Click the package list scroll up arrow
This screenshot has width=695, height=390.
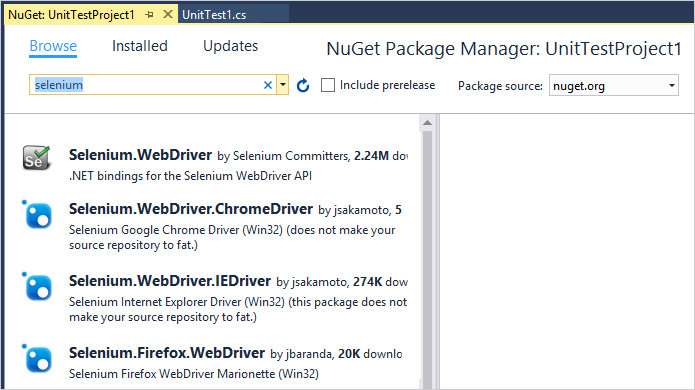click(x=427, y=123)
